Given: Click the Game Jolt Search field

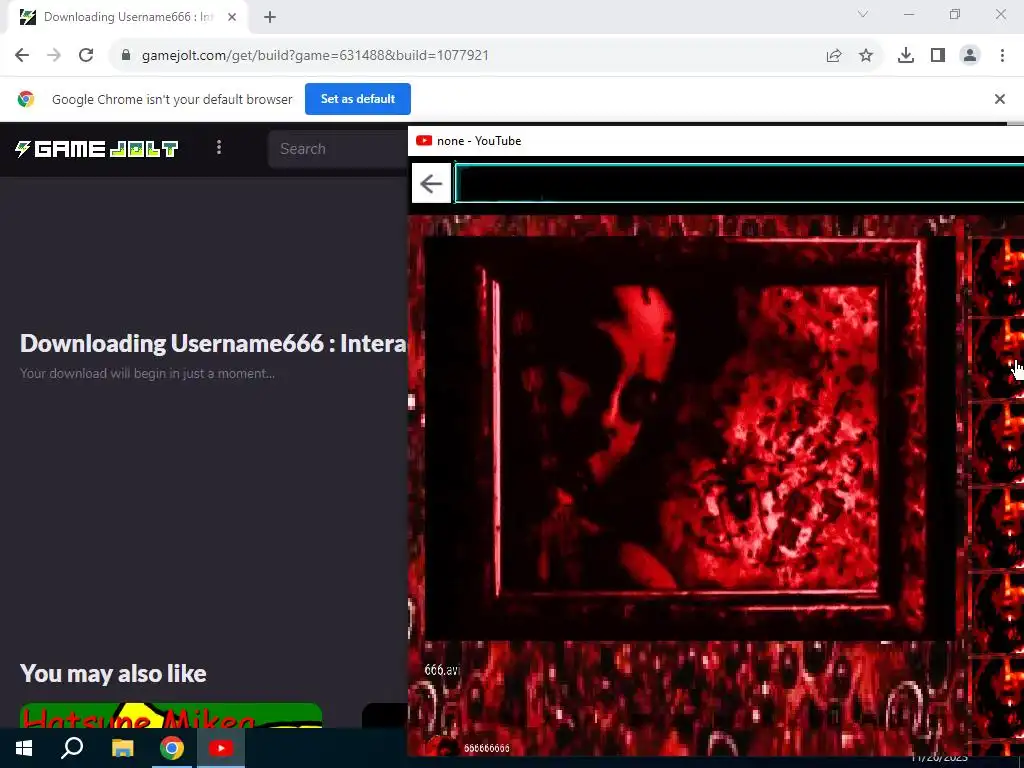Looking at the screenshot, I should [338, 149].
